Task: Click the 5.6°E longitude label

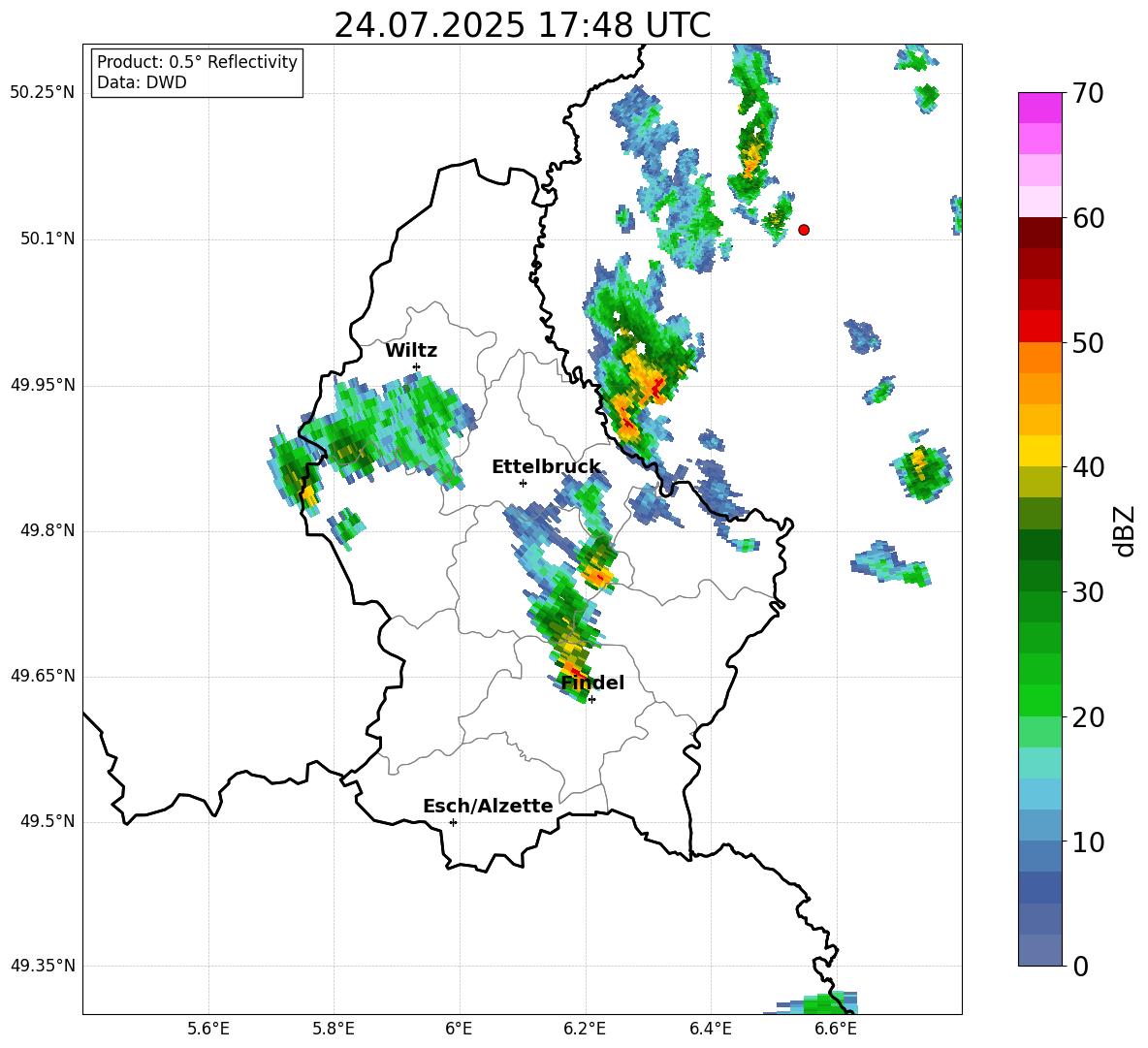Action: [x=208, y=1029]
